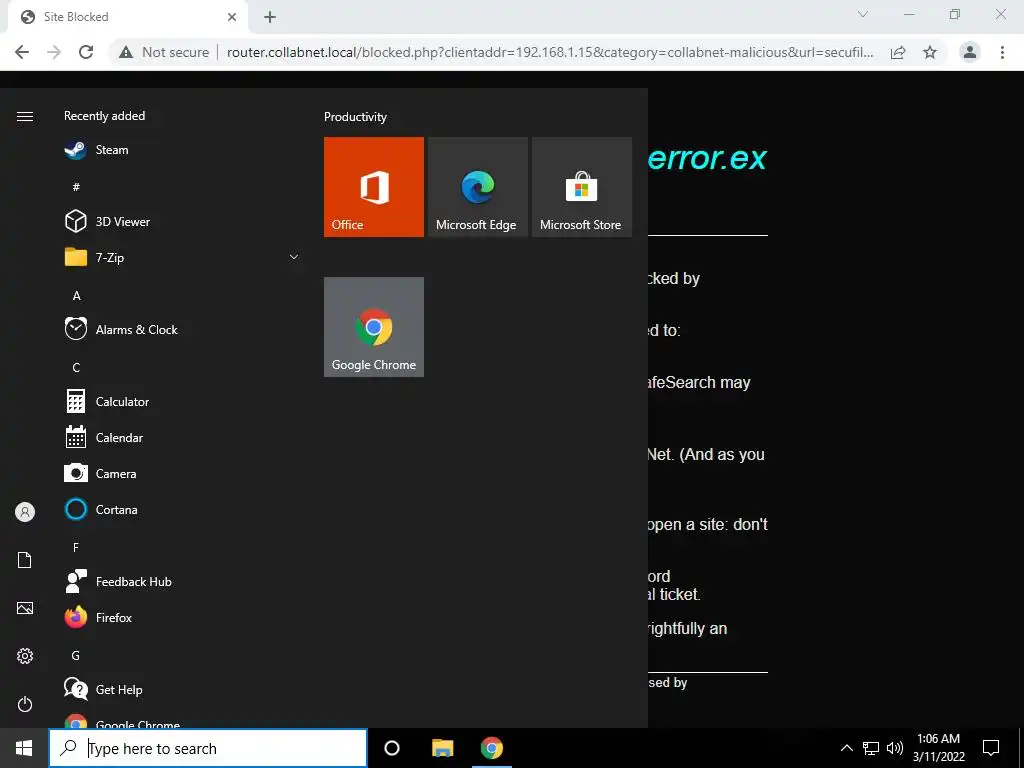This screenshot has width=1024, height=768.
Task: Bookmark this page with star
Action: tap(930, 52)
